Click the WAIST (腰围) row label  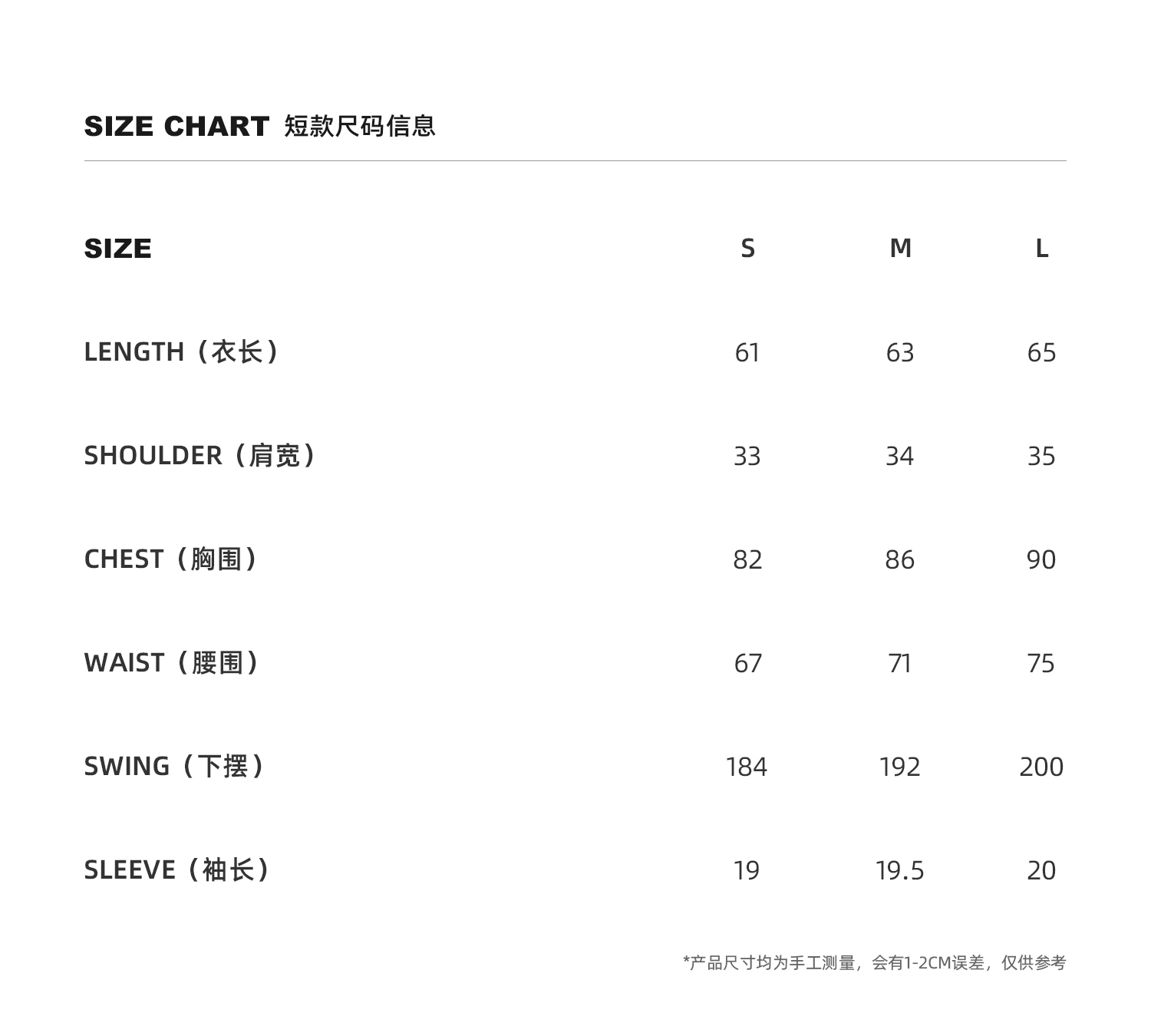tap(172, 663)
